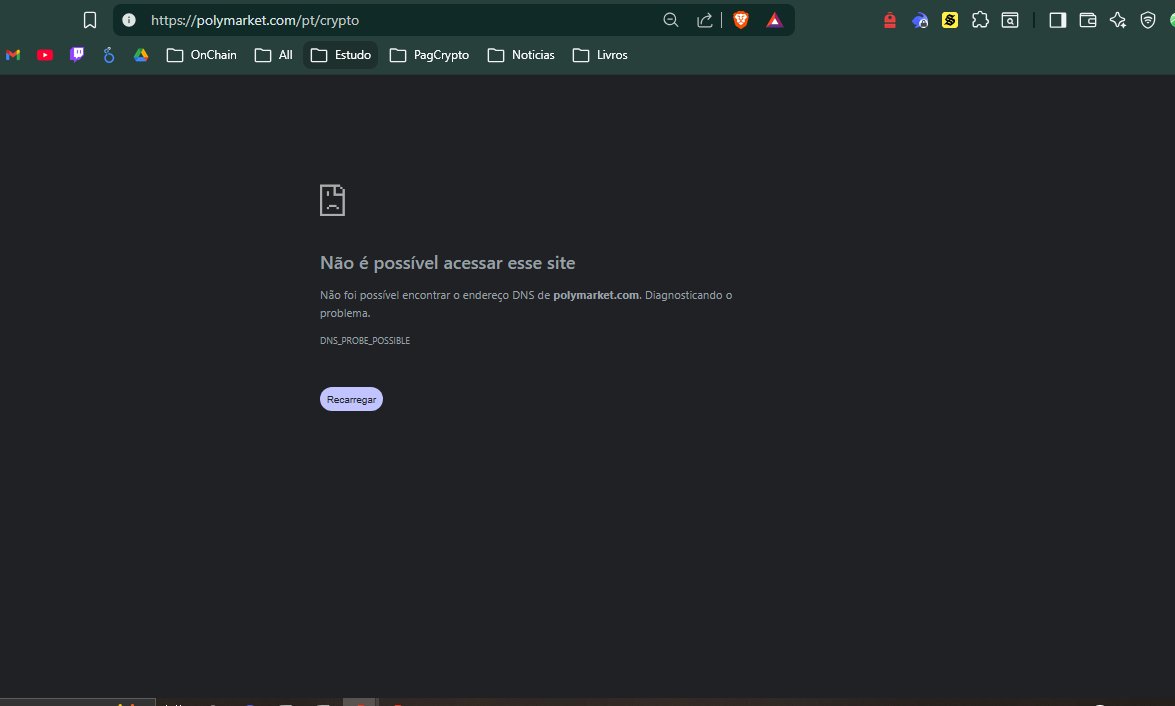Image resolution: width=1175 pixels, height=706 pixels.
Task: Click the Recarregar reload button
Action: point(351,399)
